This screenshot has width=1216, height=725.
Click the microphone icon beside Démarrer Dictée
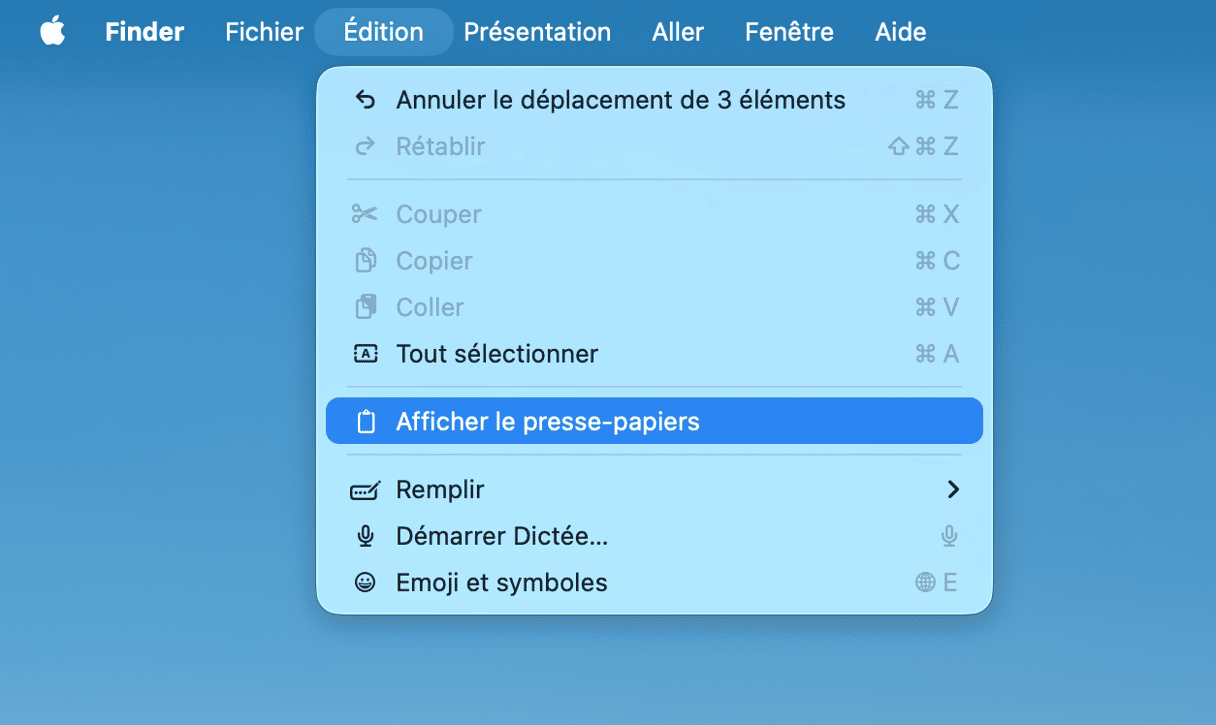pos(366,537)
